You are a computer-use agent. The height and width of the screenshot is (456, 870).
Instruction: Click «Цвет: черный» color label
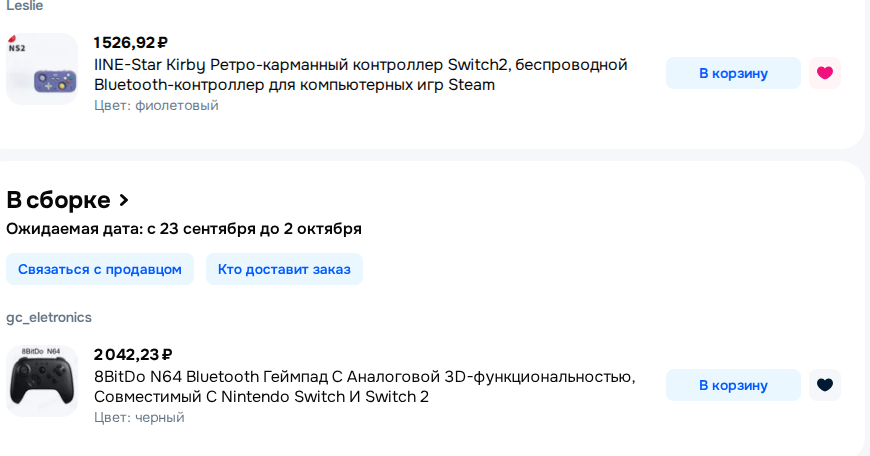pyautogui.click(x=139, y=417)
